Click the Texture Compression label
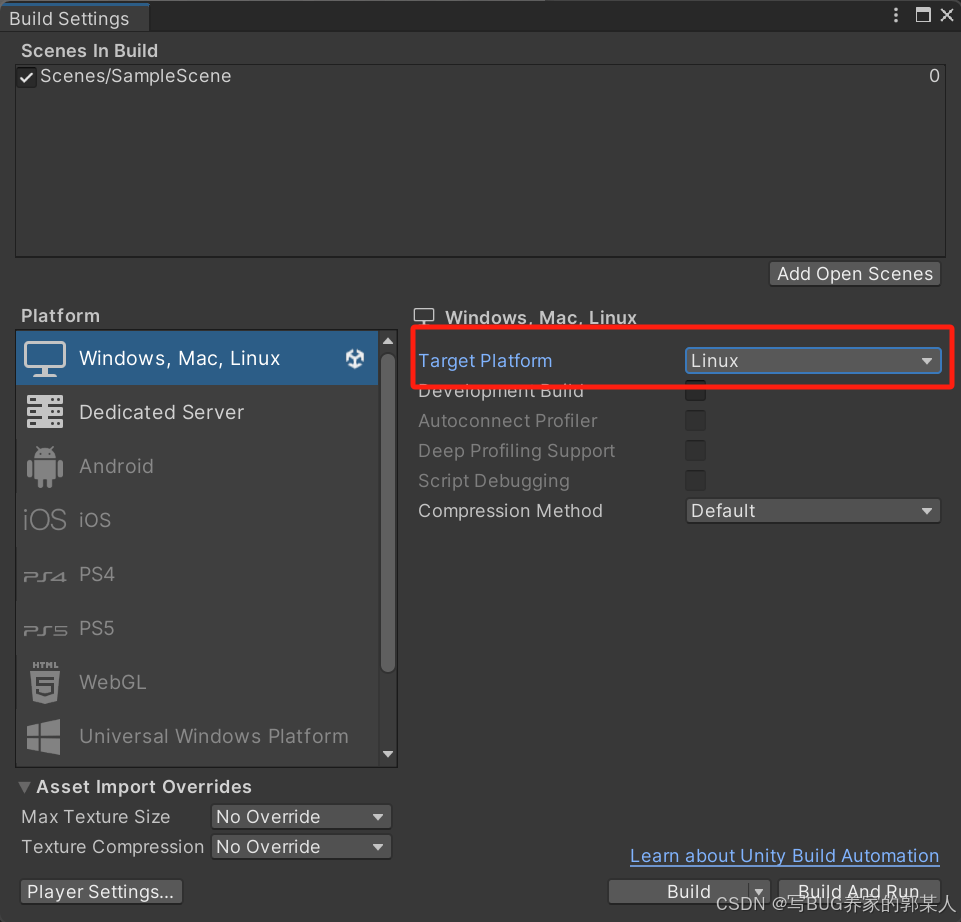 point(112,847)
